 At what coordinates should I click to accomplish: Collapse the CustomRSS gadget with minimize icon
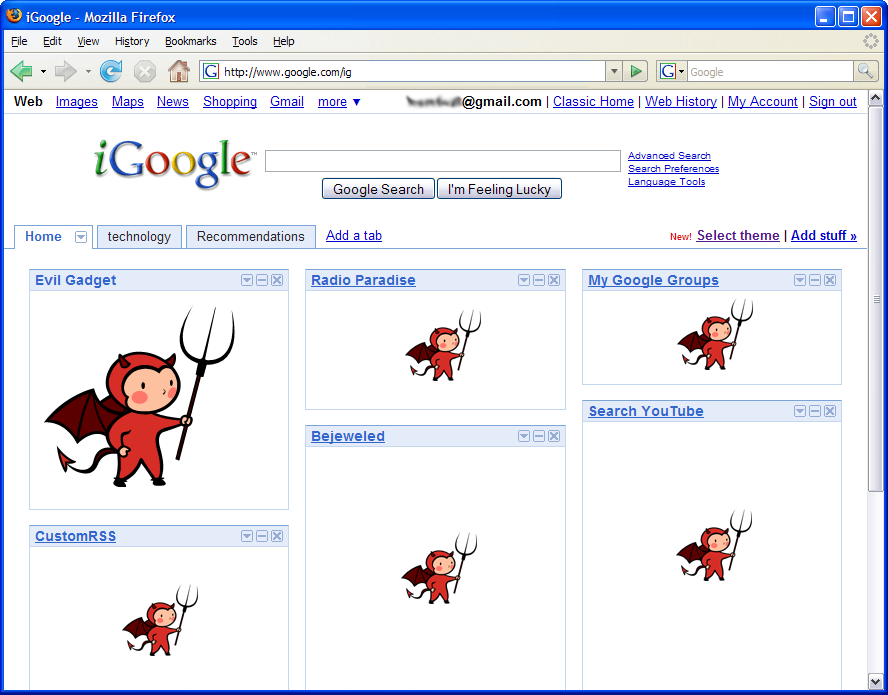tap(262, 536)
